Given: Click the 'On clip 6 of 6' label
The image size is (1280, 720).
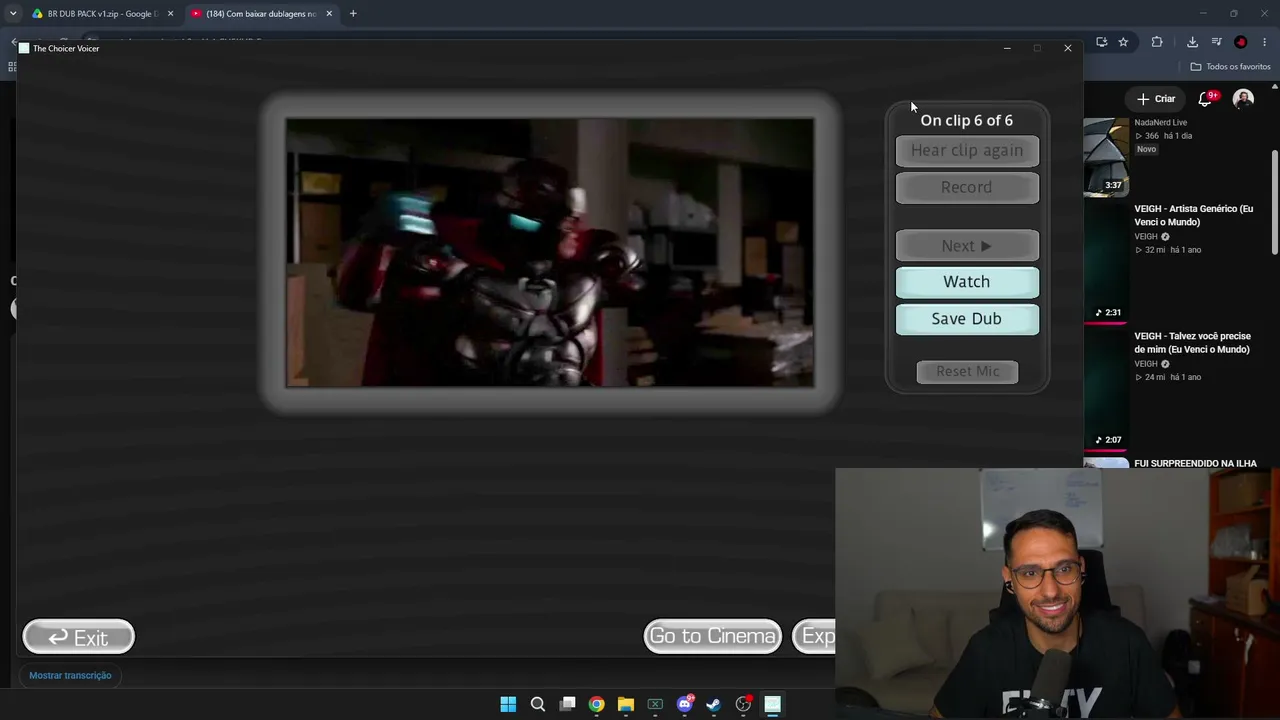Looking at the screenshot, I should point(966,120).
